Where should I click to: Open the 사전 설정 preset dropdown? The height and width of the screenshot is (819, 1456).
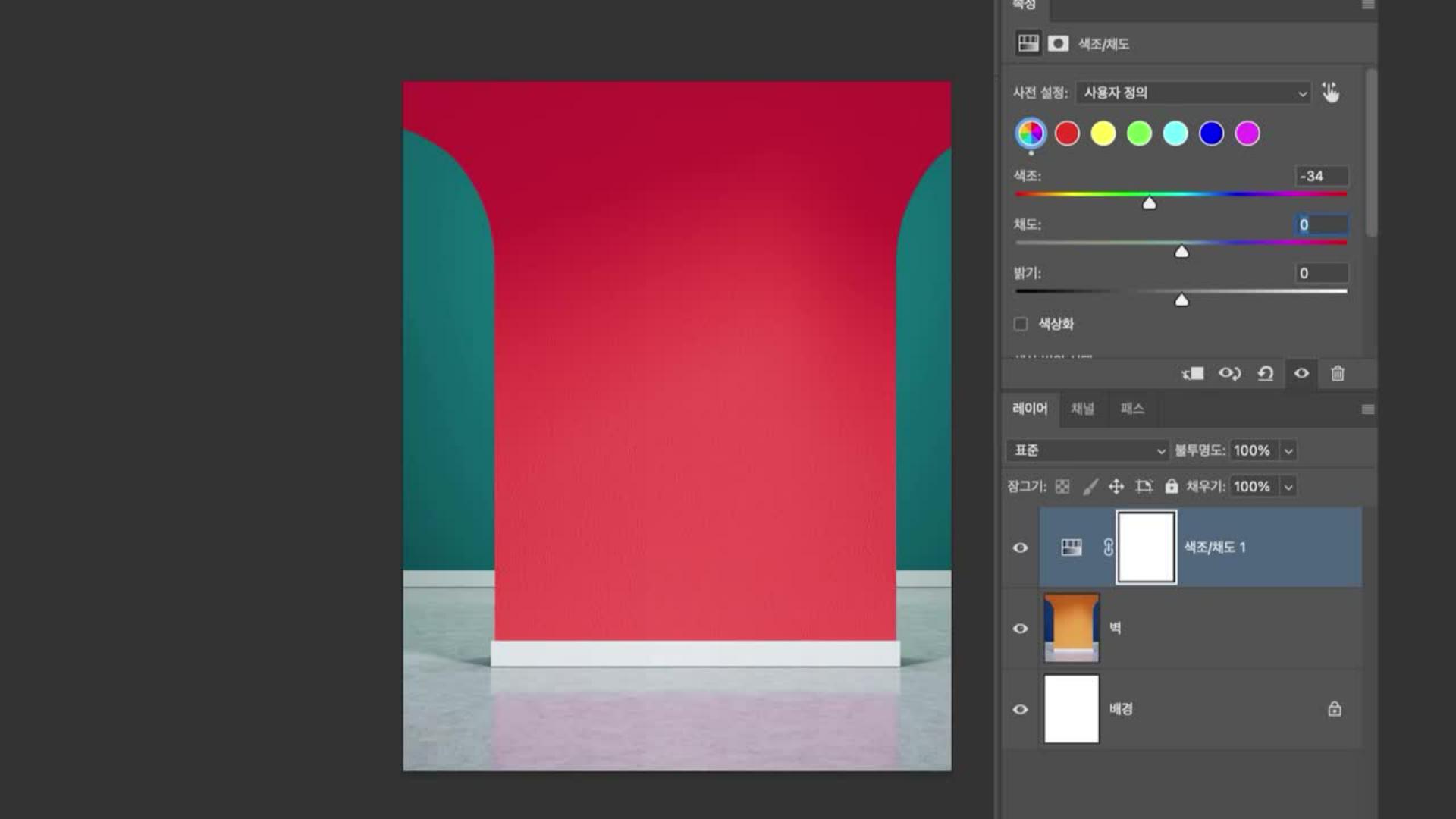tap(1193, 93)
